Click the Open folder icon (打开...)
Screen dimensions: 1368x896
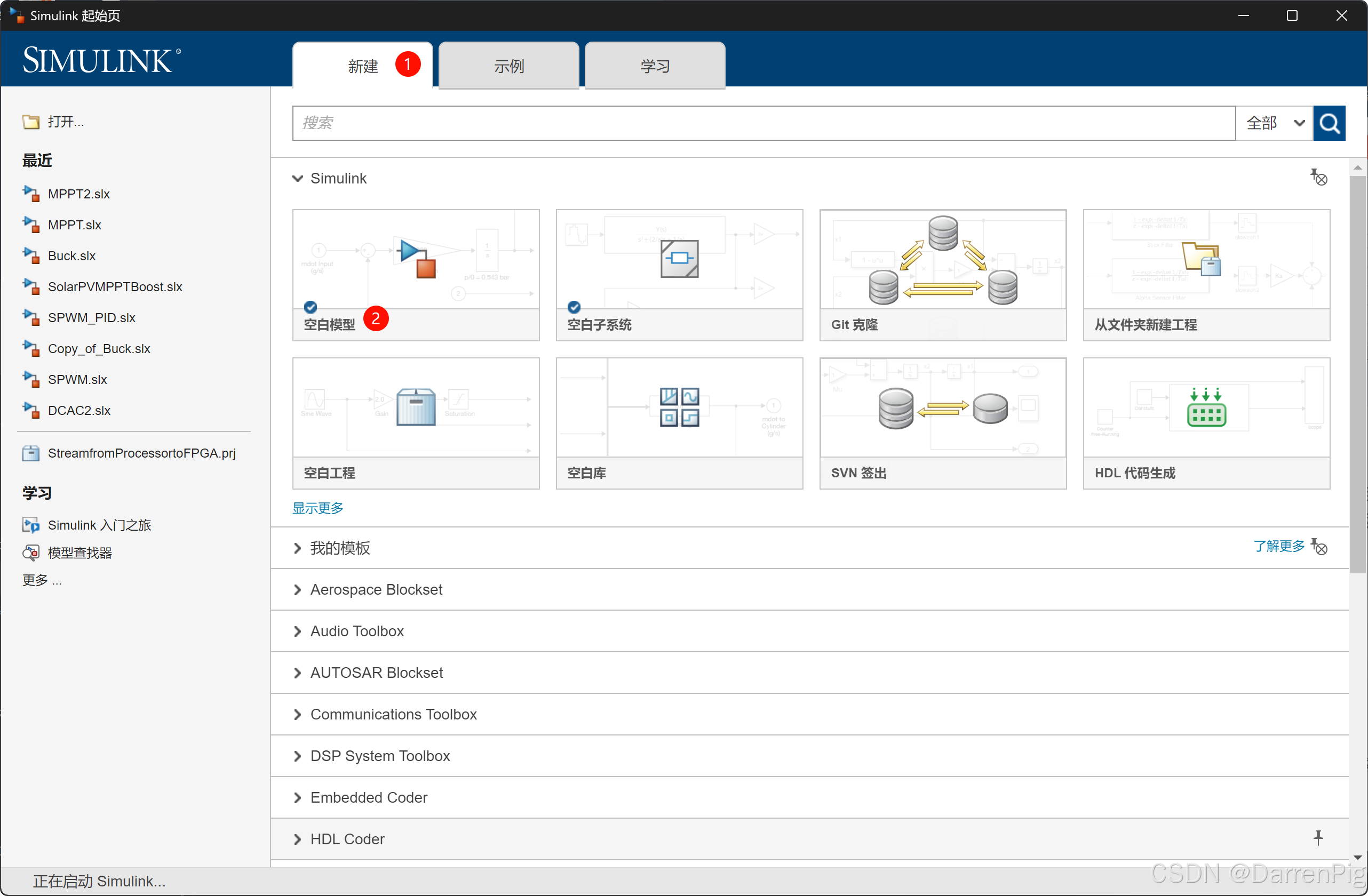click(x=31, y=122)
